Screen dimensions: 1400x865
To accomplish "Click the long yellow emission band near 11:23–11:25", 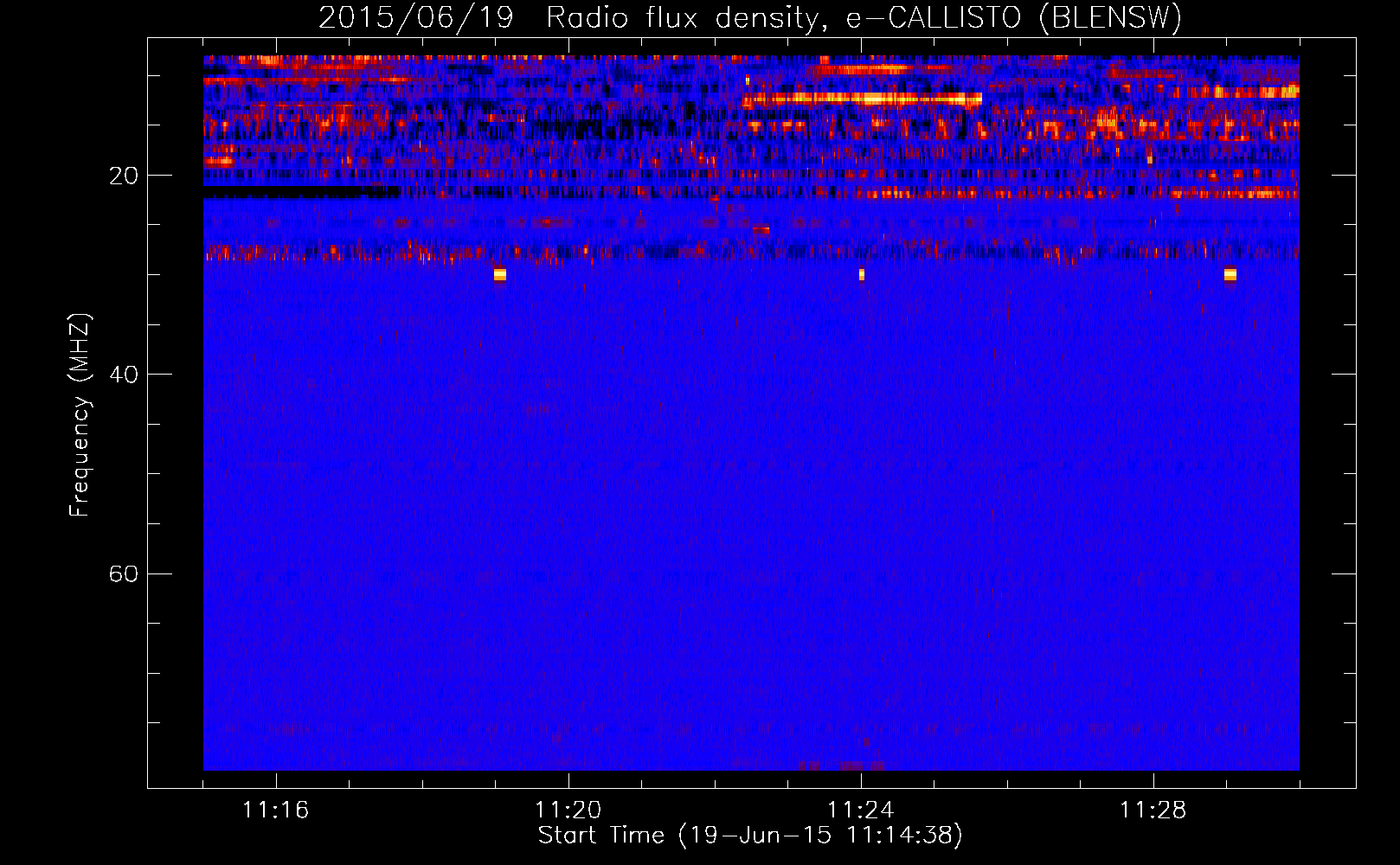I will 863,99.
